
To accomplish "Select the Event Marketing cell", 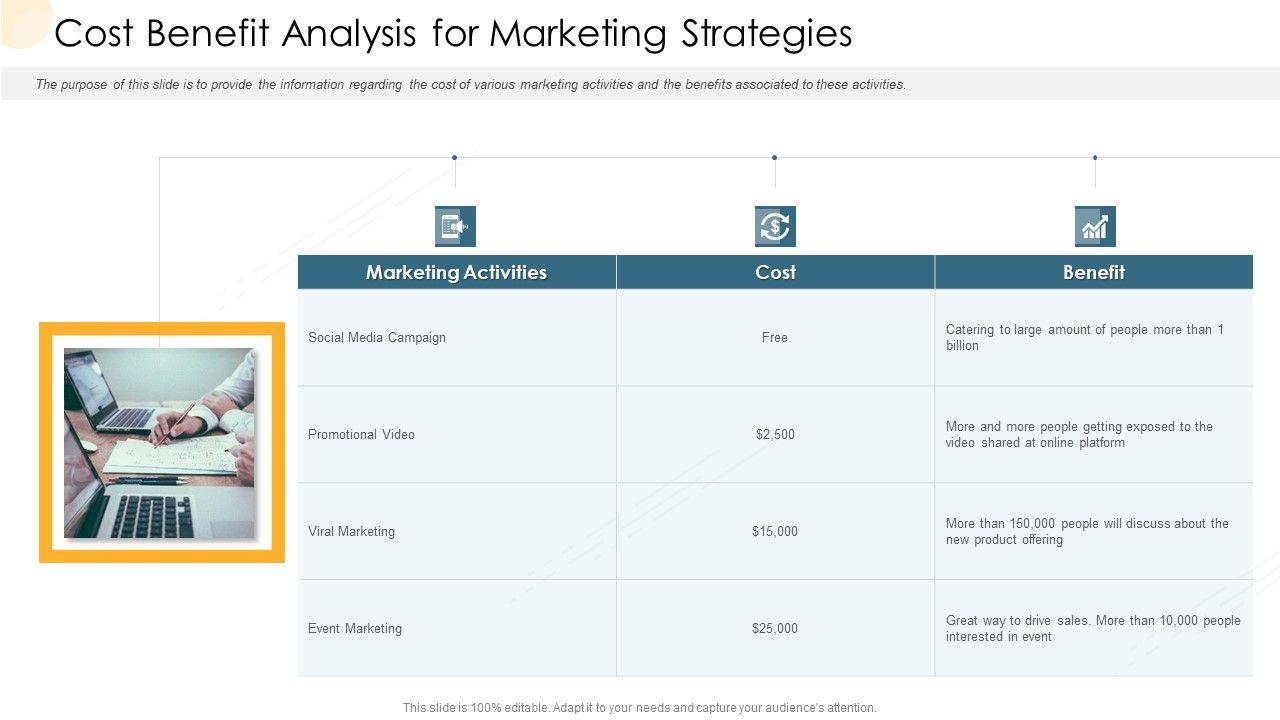I will [355, 629].
